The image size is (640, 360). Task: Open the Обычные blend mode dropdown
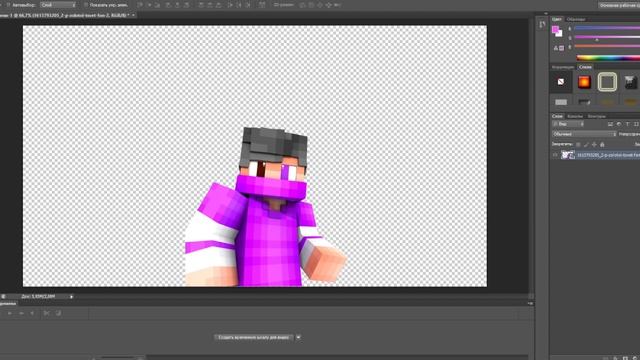pos(584,134)
